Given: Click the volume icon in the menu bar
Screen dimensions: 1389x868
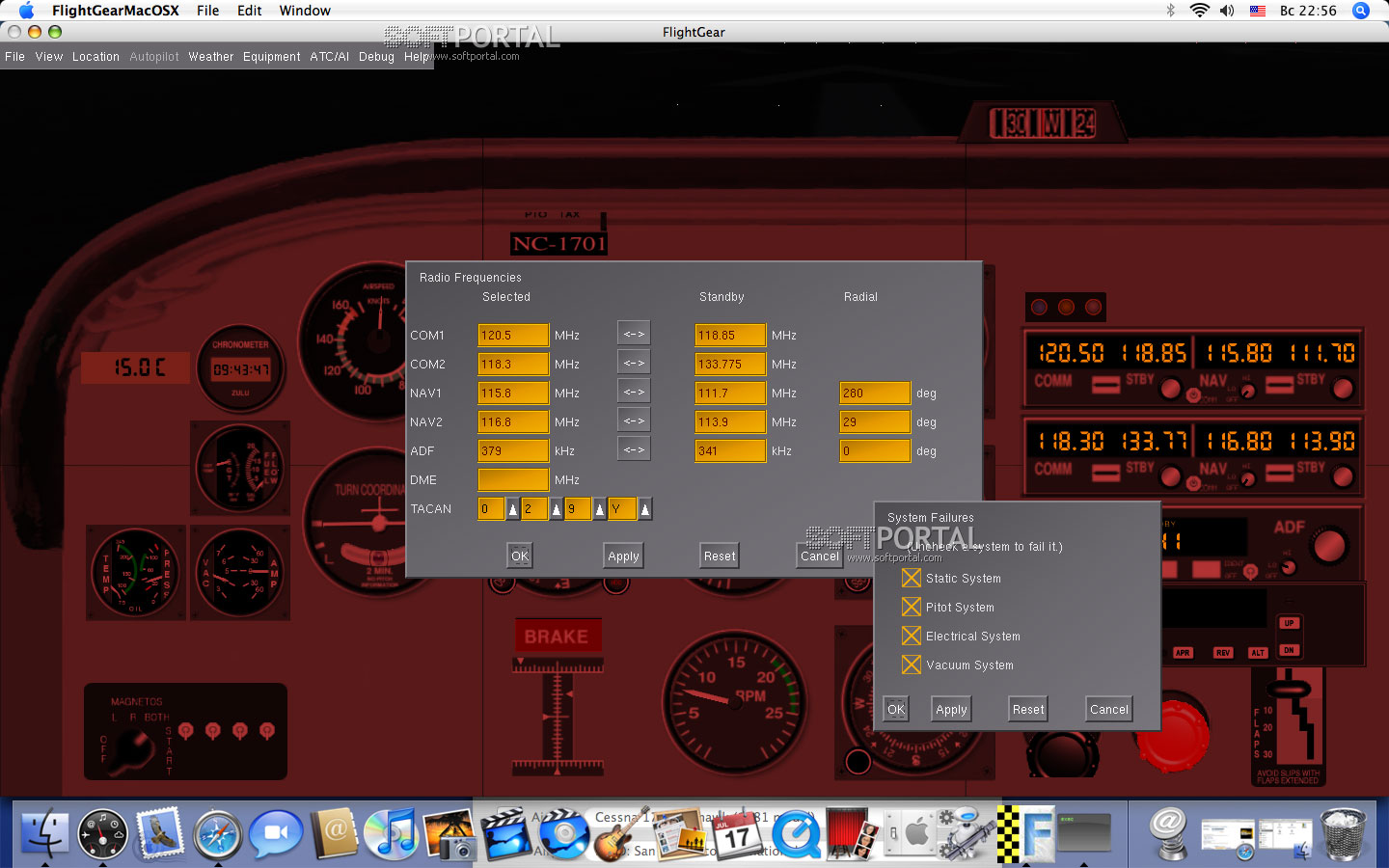Looking at the screenshot, I should coord(1227,11).
